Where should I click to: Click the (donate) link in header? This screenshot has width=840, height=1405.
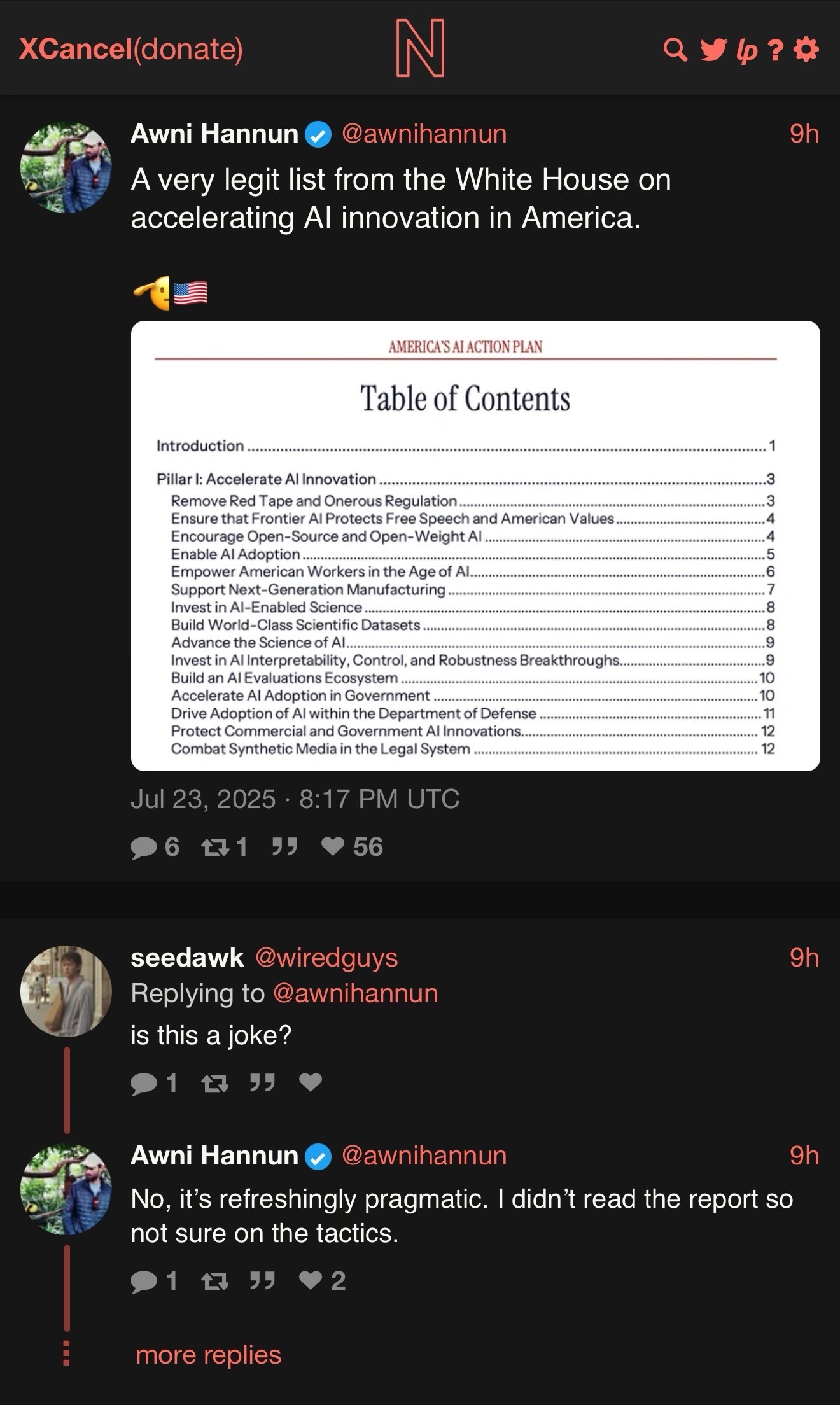[x=188, y=49]
